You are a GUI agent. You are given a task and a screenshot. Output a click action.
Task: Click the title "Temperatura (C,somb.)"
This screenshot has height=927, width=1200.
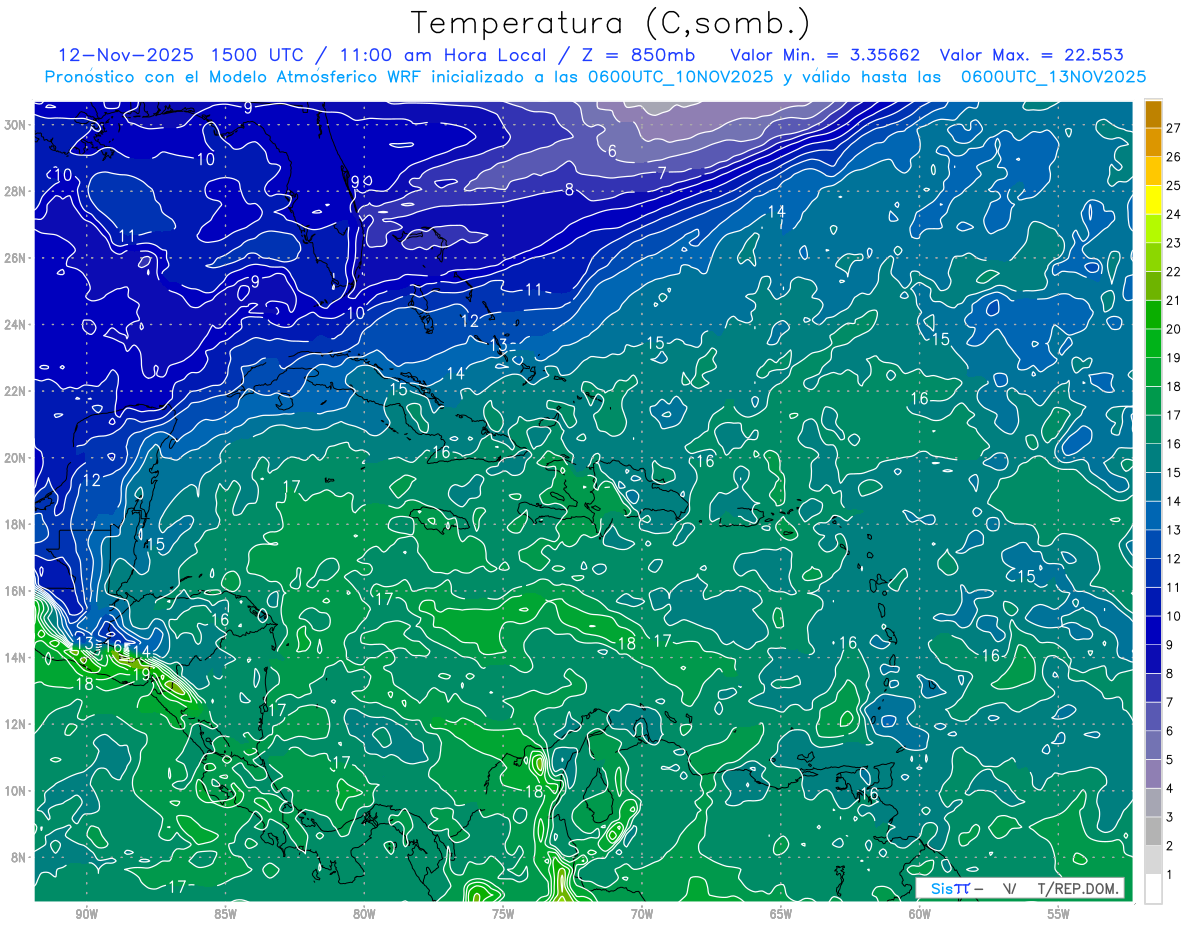(x=611, y=23)
